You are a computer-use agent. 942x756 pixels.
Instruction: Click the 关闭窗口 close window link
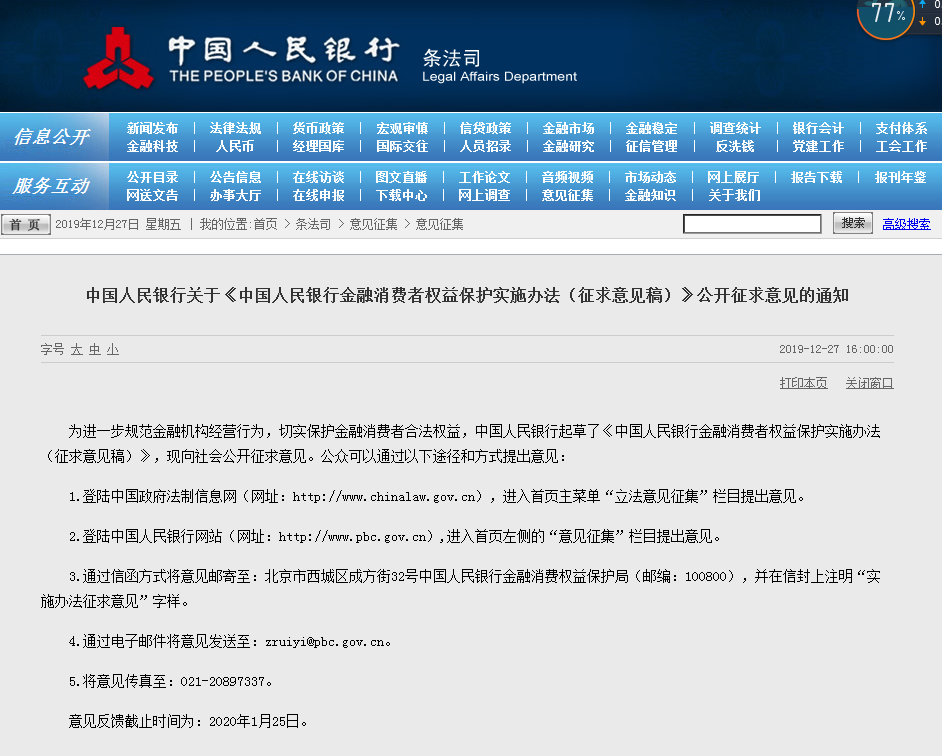pyautogui.click(x=869, y=382)
